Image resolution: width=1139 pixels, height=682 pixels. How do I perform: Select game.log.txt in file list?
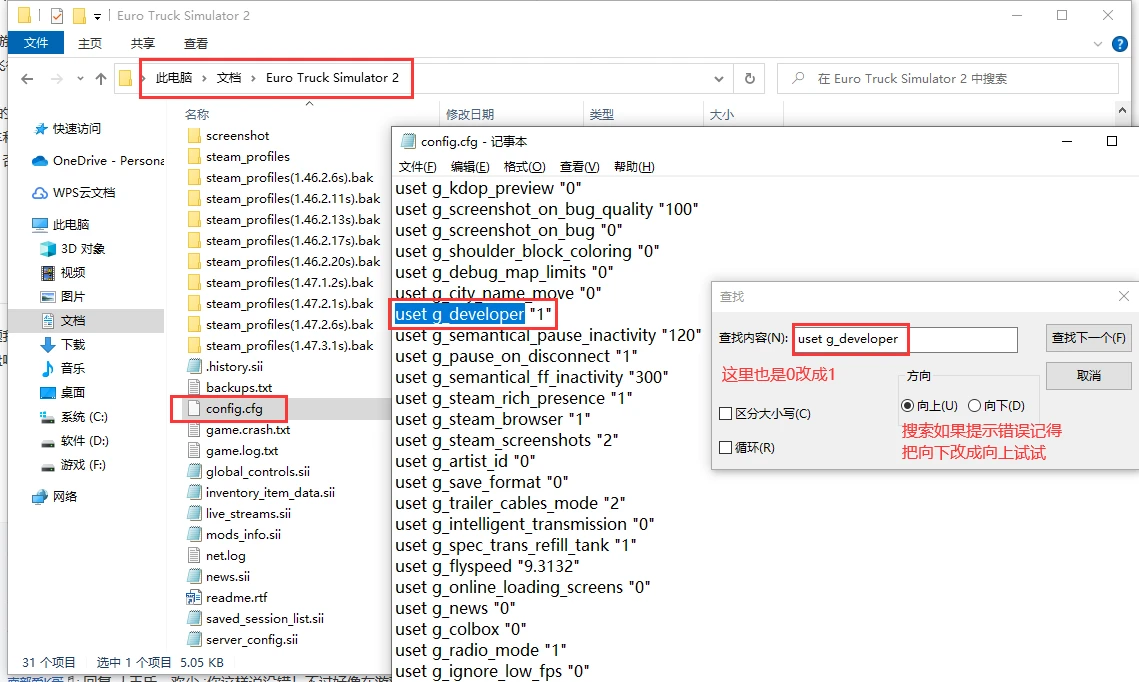pos(242,451)
